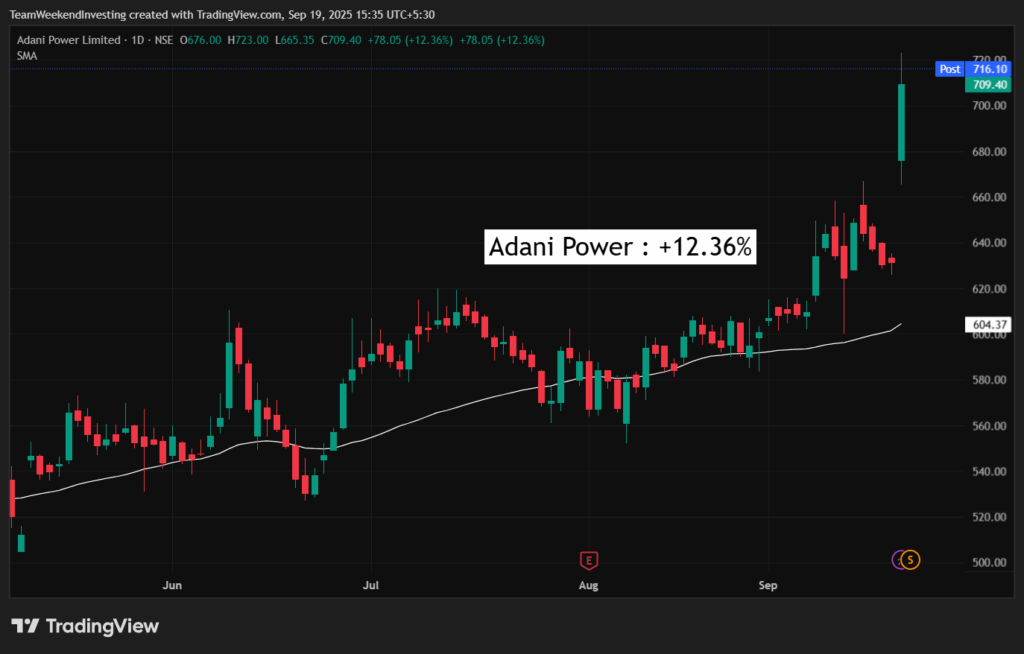Click the Adani Power Limited symbol title
This screenshot has width=1024, height=654.
(x=69, y=40)
